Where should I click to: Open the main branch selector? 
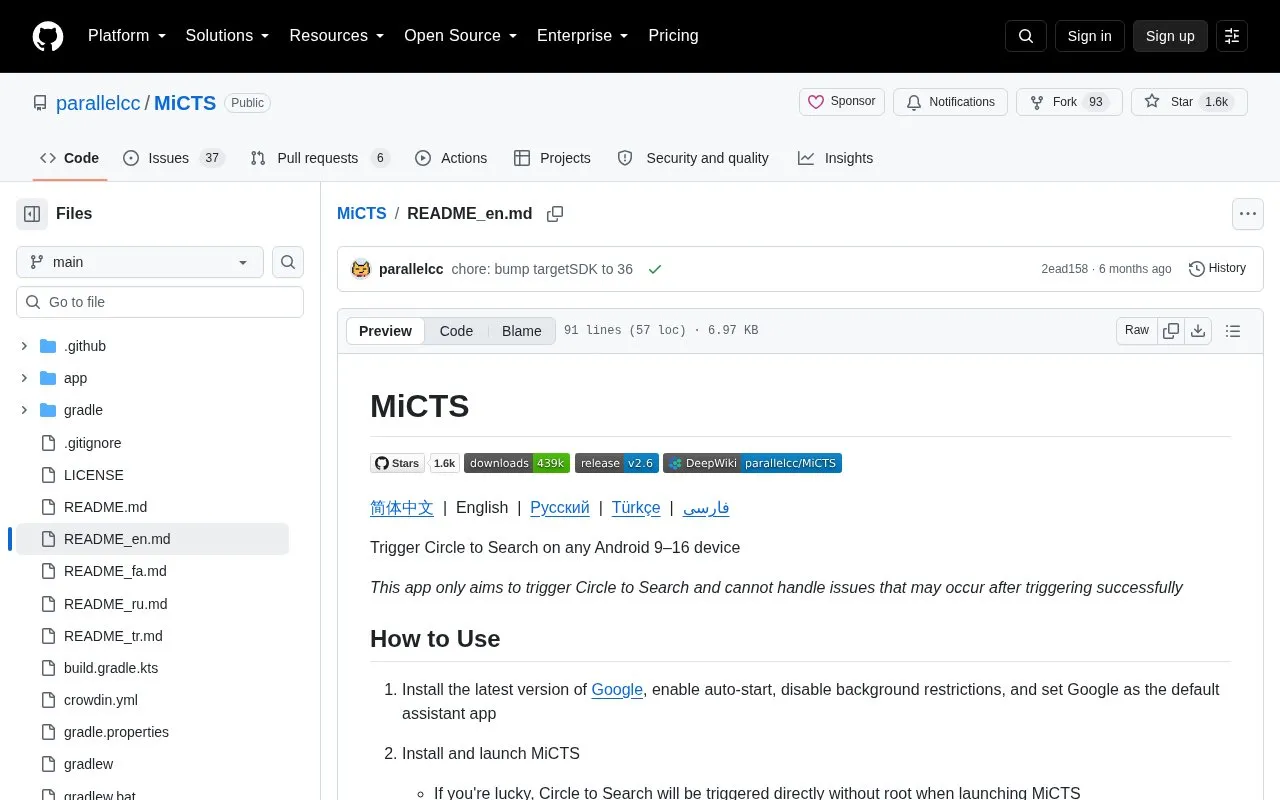(140, 262)
